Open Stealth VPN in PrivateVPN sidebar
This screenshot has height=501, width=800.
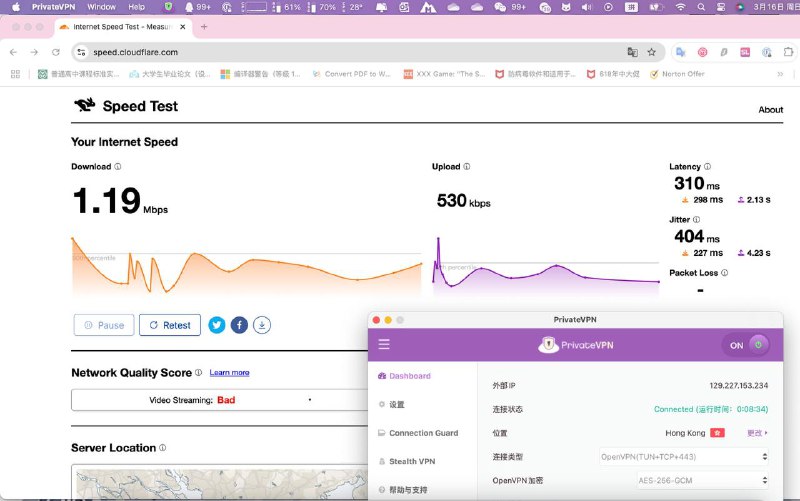tap(407, 461)
